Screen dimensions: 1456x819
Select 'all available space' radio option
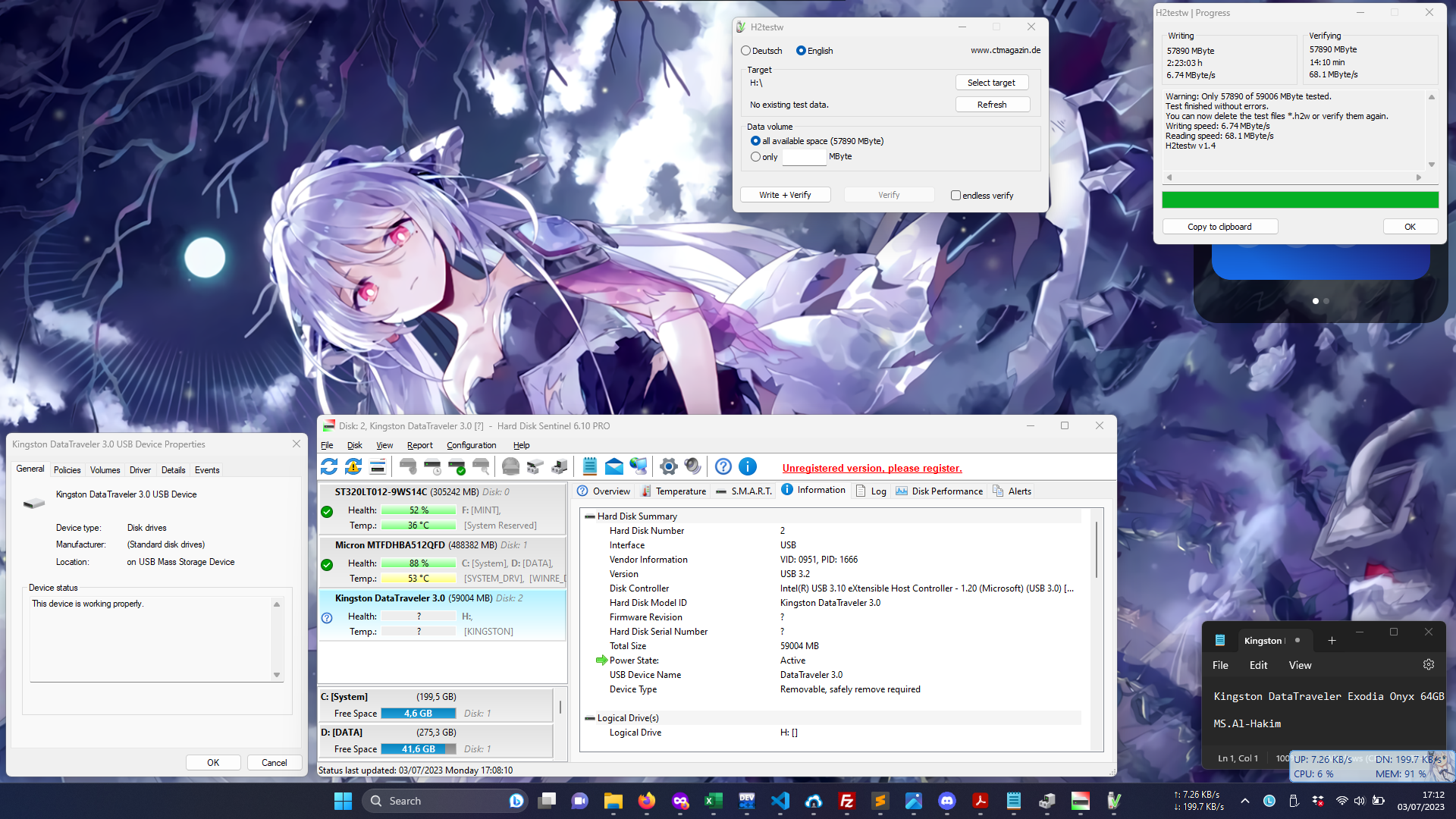pyautogui.click(x=755, y=141)
